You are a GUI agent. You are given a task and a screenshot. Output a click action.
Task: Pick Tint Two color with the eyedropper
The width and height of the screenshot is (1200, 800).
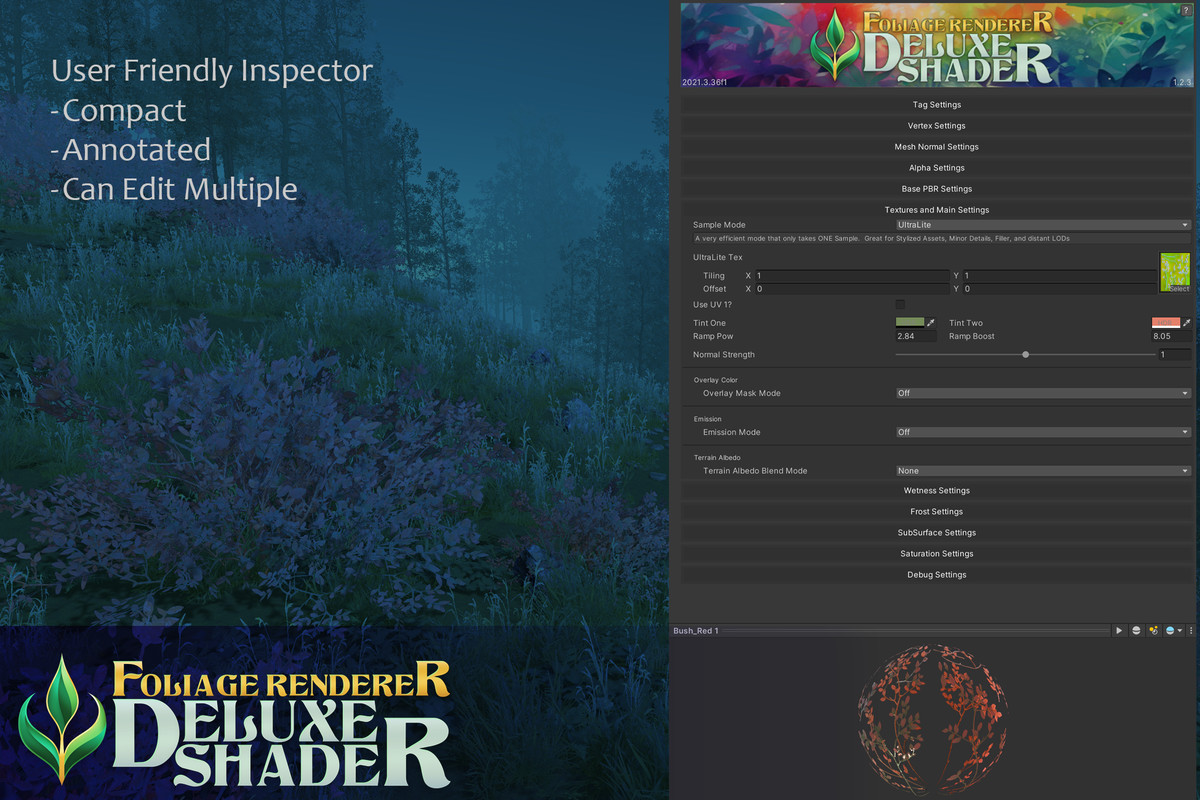[x=1187, y=323]
